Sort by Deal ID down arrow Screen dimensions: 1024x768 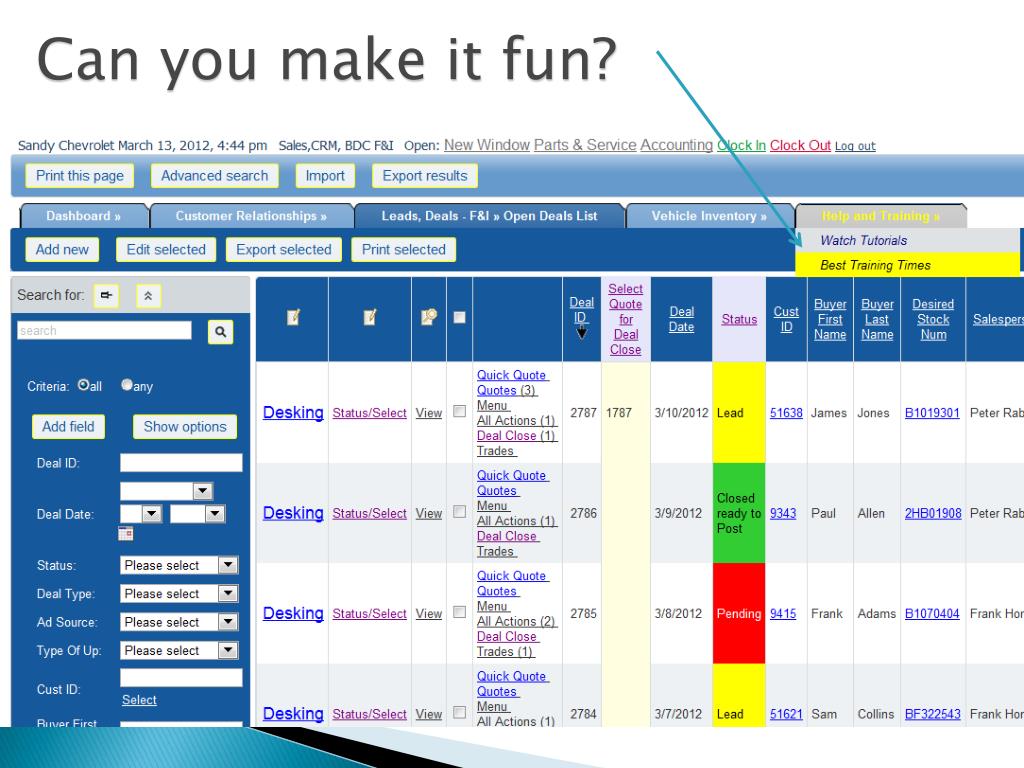[581, 333]
